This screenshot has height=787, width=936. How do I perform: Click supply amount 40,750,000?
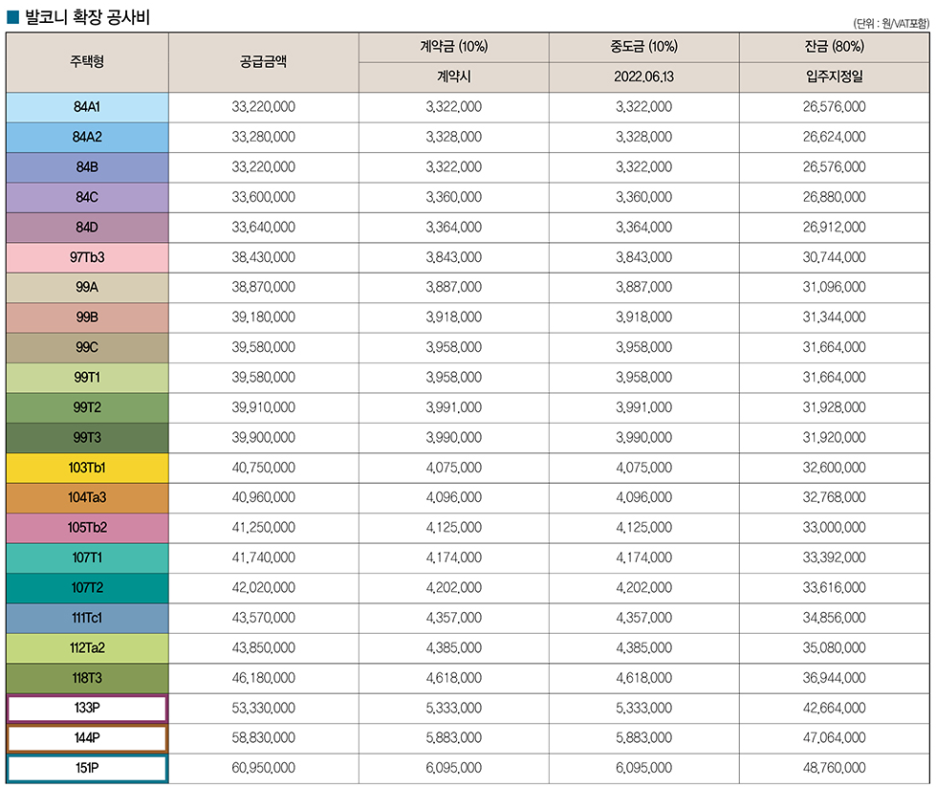coord(263,468)
